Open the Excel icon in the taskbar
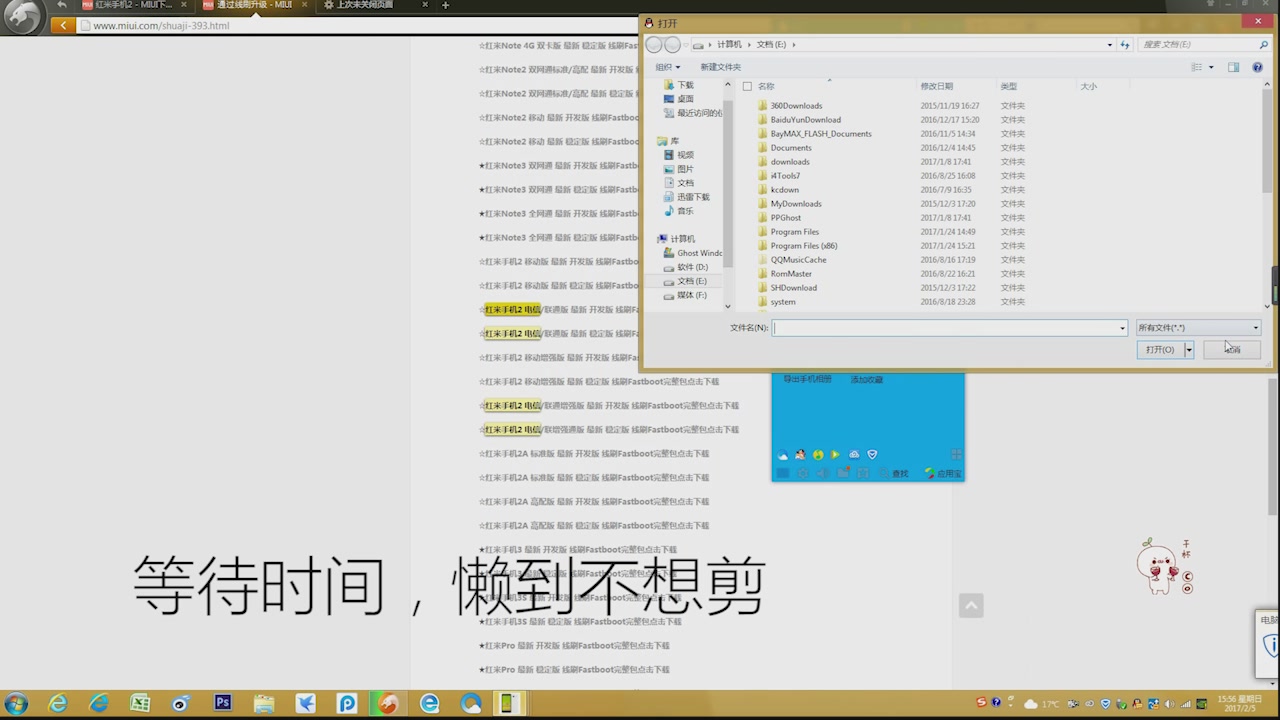This screenshot has width=1280, height=720. [140, 703]
